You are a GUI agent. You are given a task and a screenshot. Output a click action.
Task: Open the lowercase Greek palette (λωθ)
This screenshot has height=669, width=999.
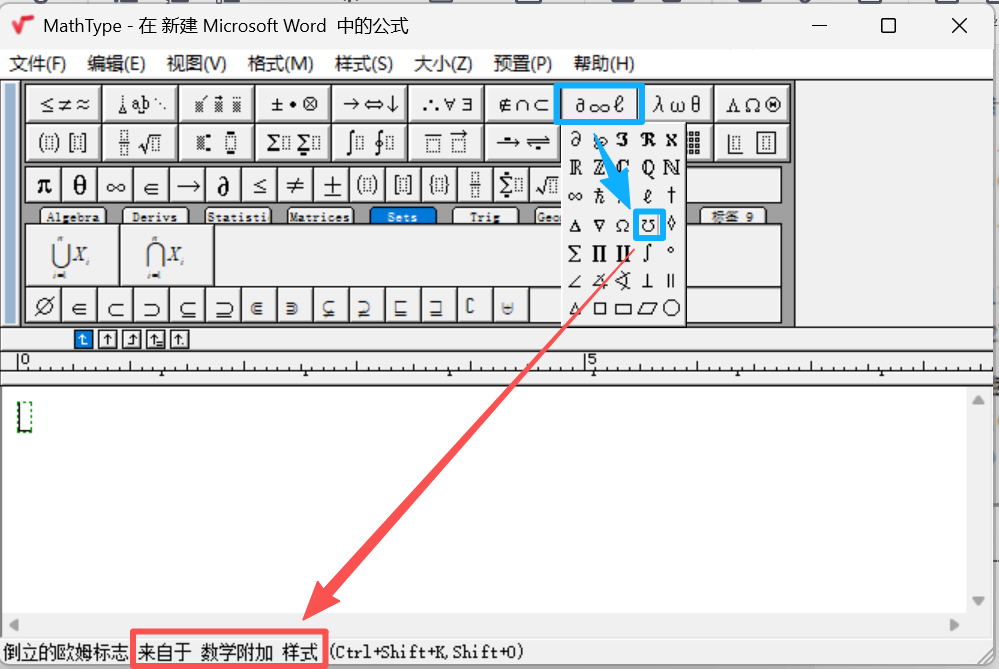677,104
